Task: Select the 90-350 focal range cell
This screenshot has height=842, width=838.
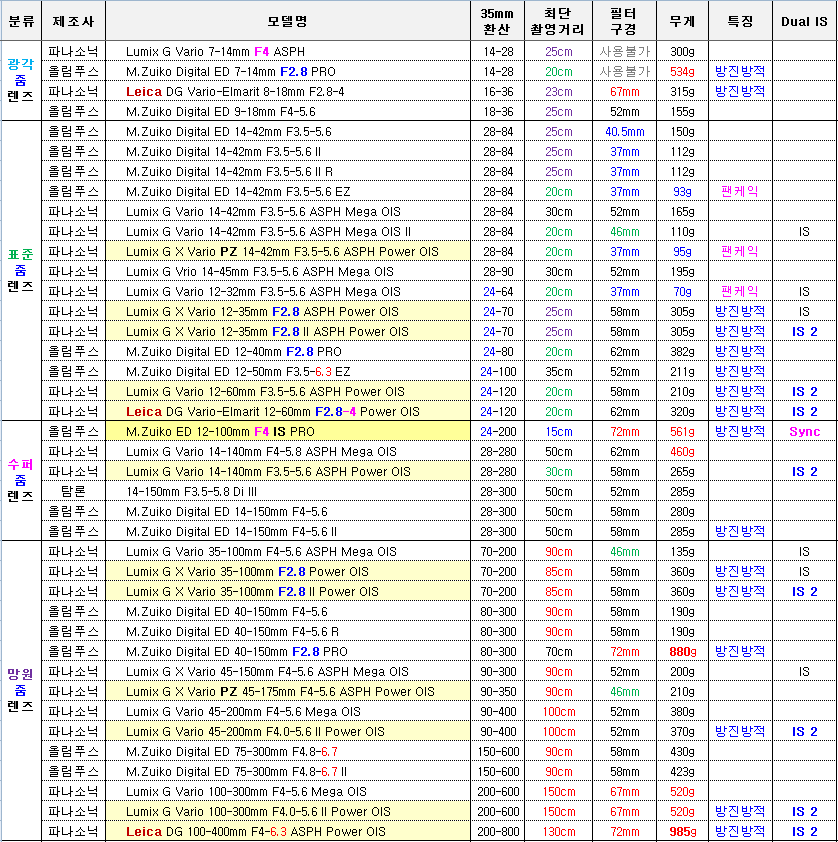Action: point(498,692)
